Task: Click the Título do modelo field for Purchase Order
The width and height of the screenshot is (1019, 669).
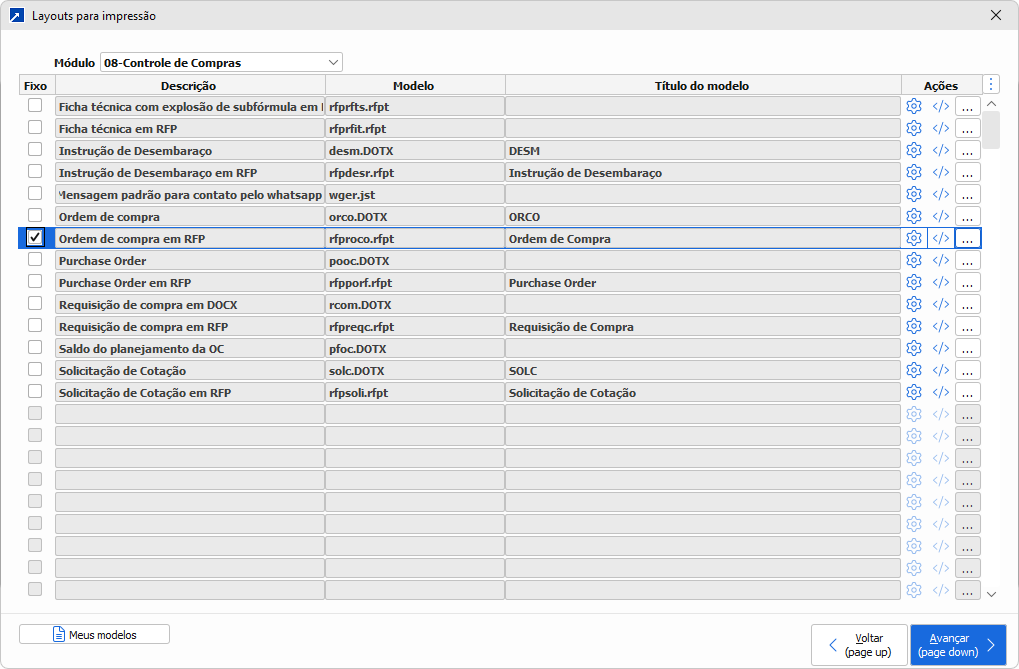Action: pyautogui.click(x=702, y=260)
